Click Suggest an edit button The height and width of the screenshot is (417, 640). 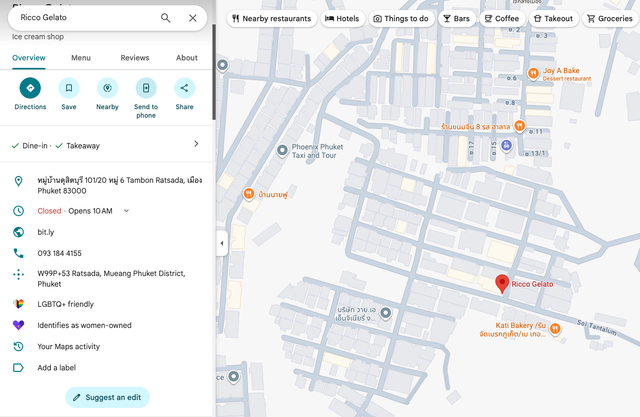click(x=107, y=397)
